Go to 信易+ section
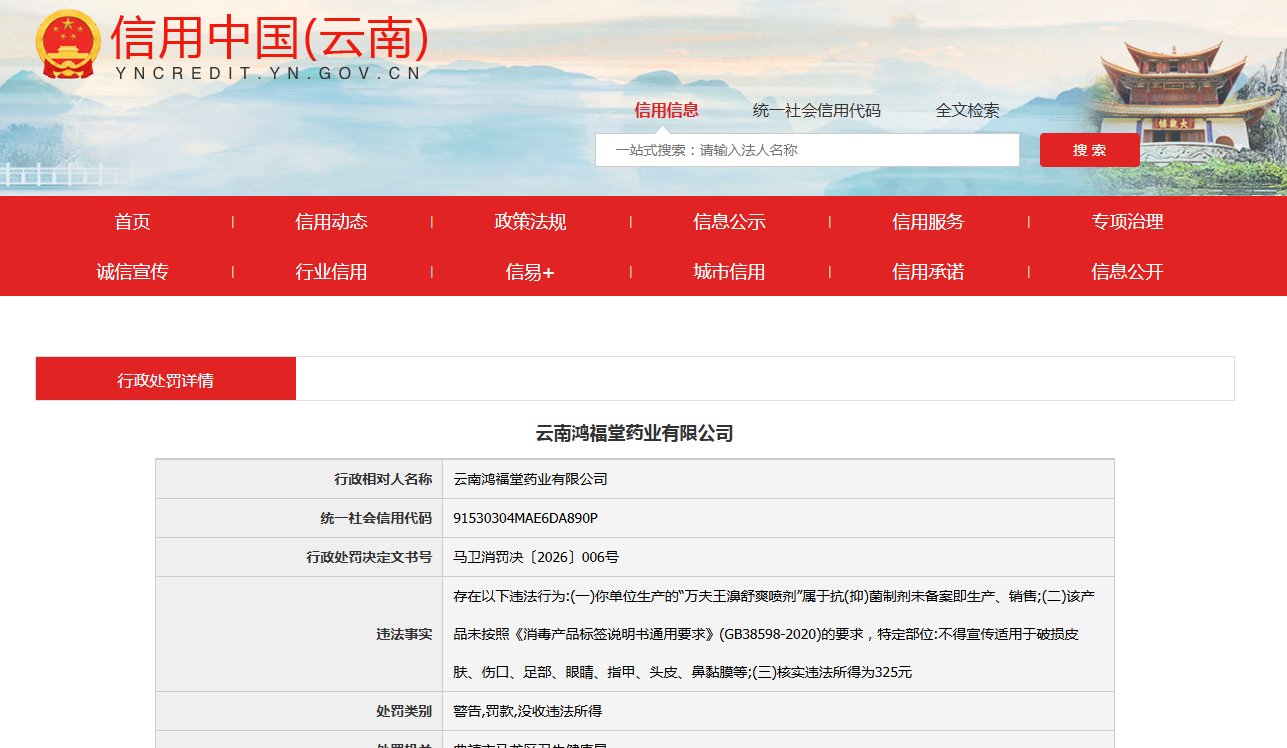 (530, 271)
